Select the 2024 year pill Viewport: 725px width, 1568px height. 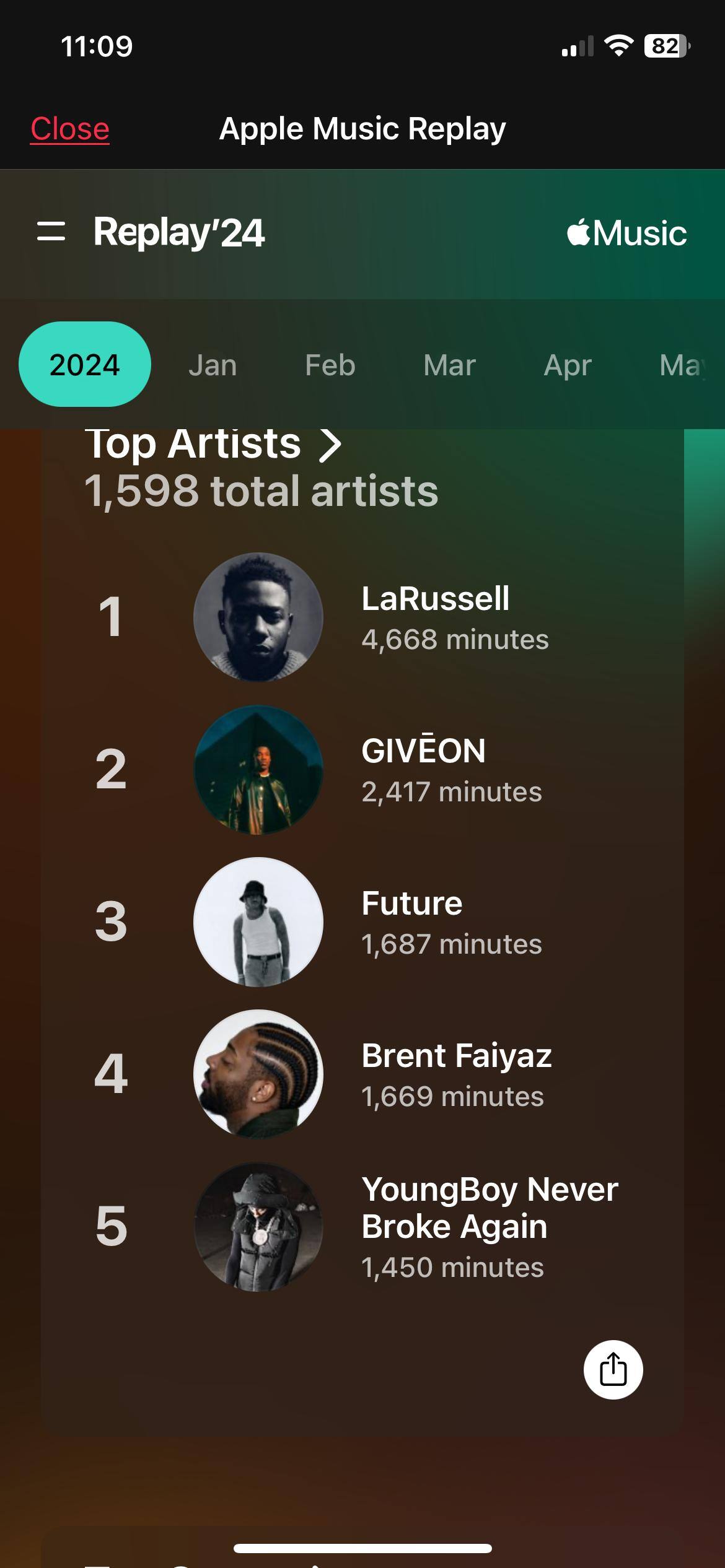point(85,364)
